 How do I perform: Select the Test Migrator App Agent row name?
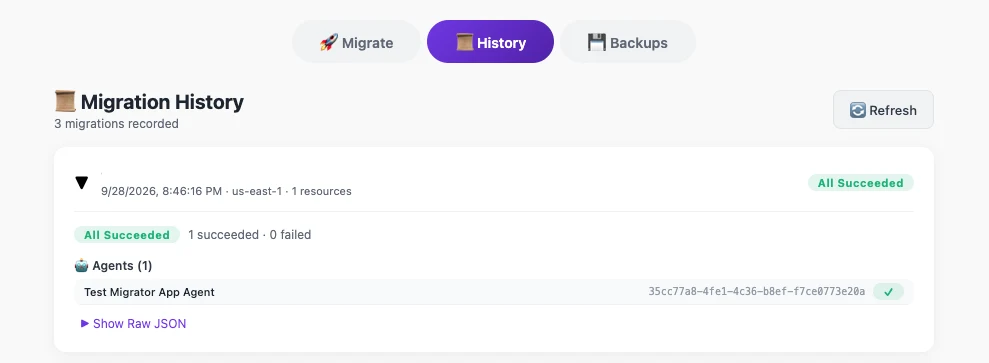149,292
